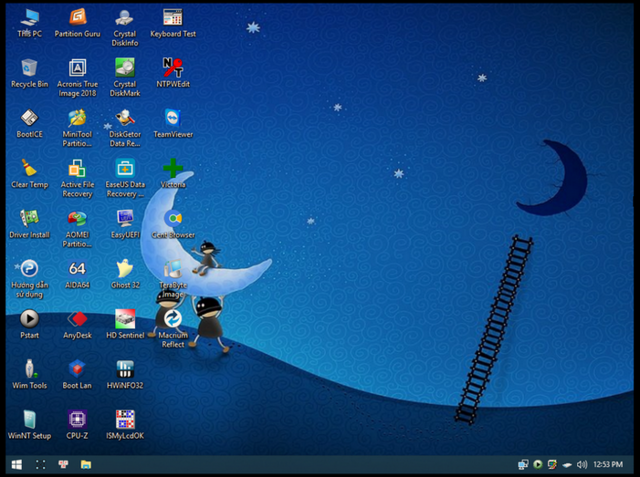640x477 pixels.
Task: Launch Keyboard Test utility
Action: point(173,24)
